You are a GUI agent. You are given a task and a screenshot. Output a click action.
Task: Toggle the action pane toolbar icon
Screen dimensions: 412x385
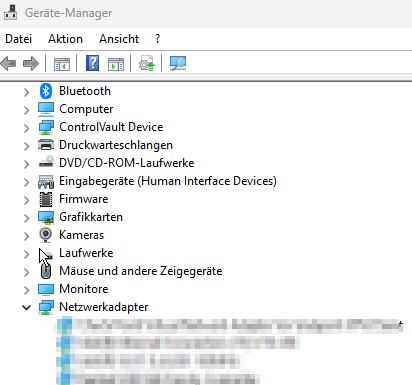point(116,63)
